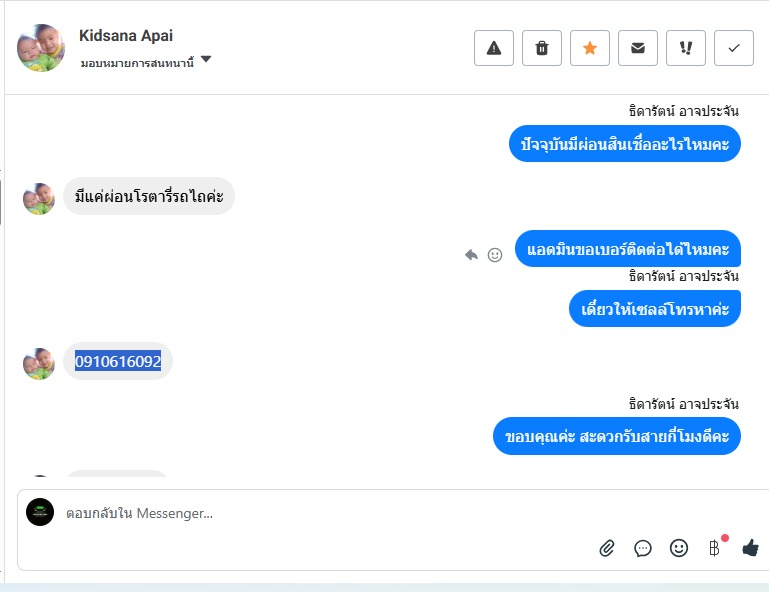769x592 pixels.
Task: Click the paperclip attachment icon
Action: [x=607, y=548]
